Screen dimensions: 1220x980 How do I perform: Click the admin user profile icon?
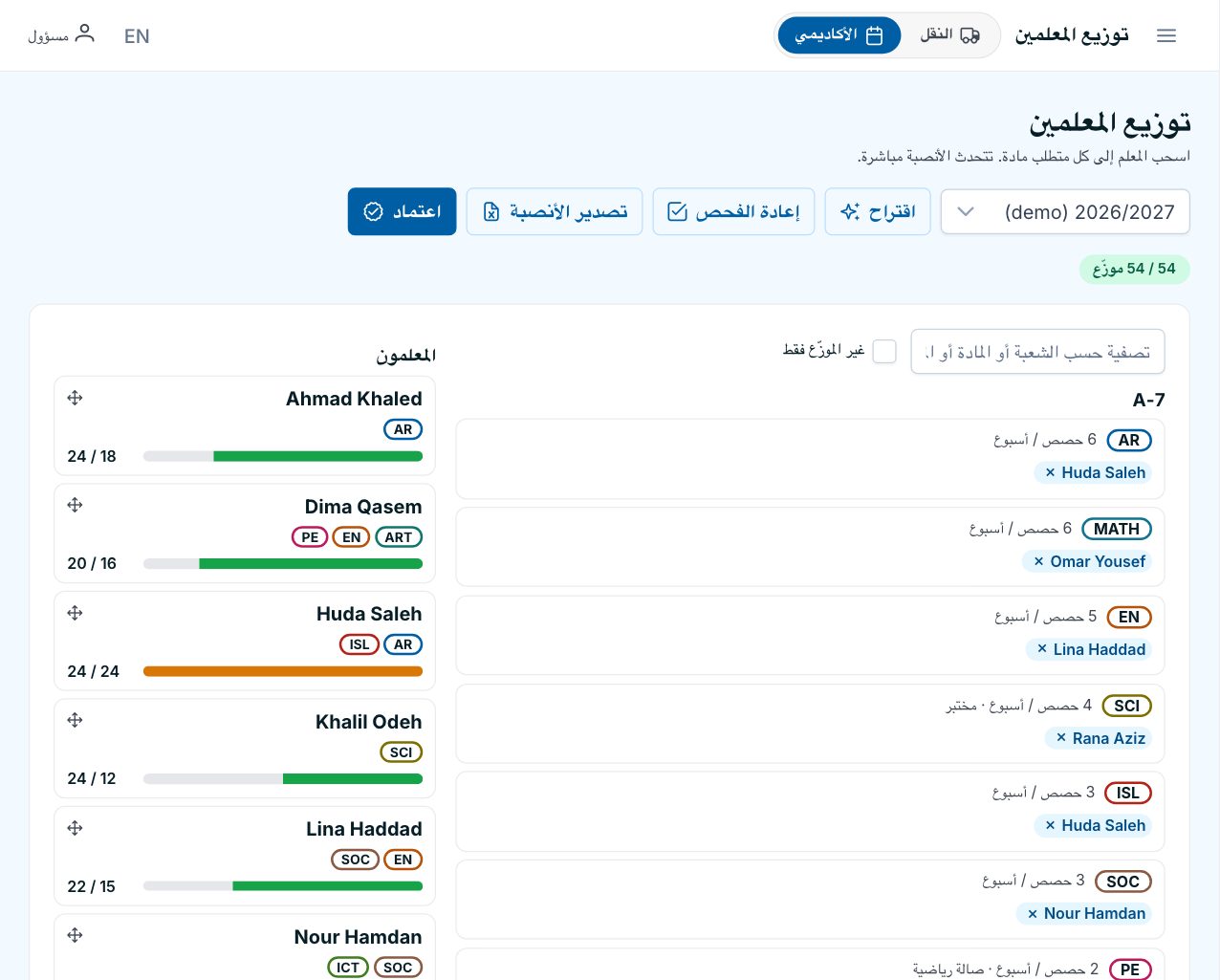coord(85,34)
